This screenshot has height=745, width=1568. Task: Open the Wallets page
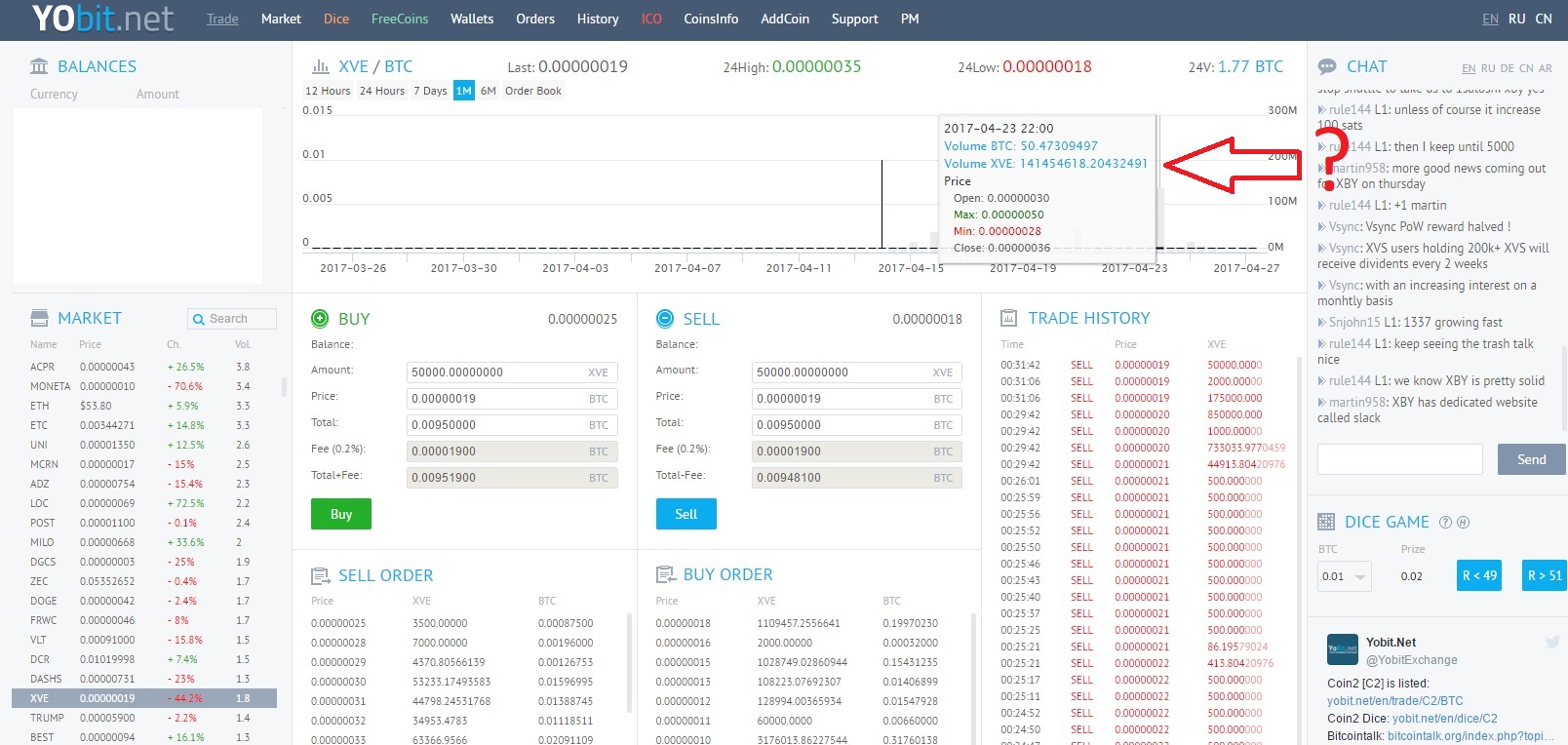(x=472, y=19)
